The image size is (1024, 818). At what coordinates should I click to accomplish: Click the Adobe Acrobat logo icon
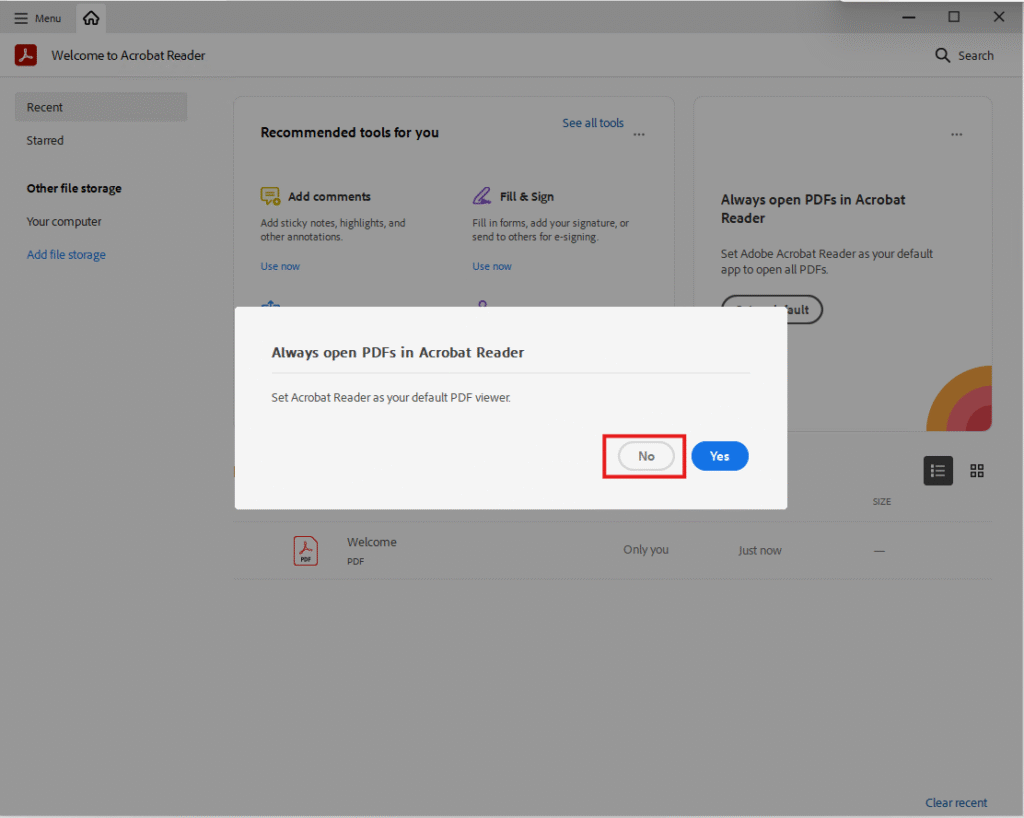click(x=26, y=55)
